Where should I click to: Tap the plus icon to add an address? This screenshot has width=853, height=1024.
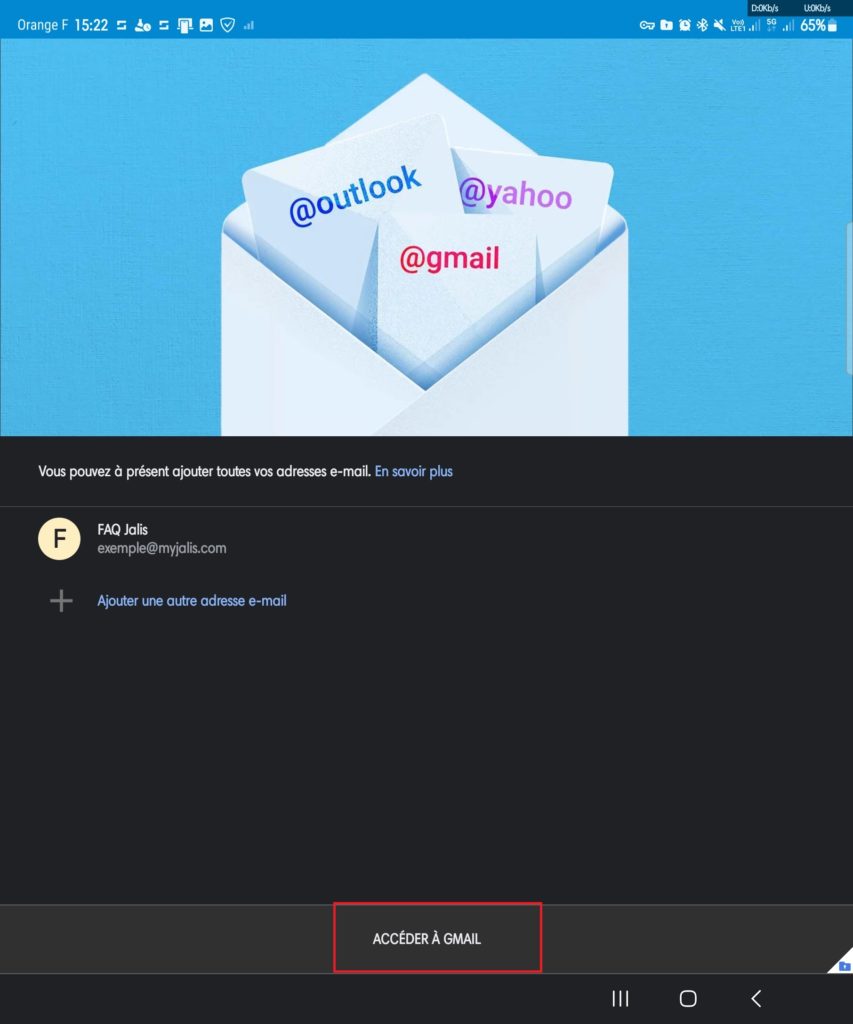[61, 601]
